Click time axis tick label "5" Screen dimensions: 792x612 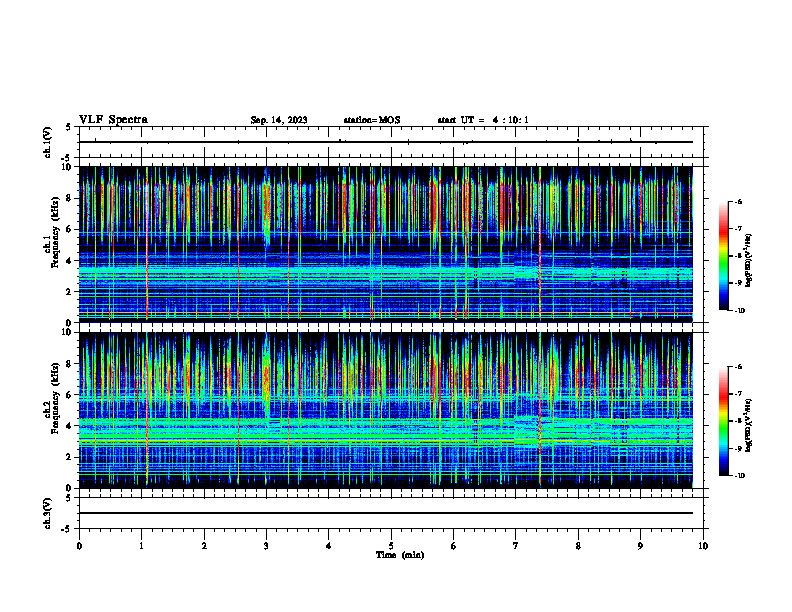click(x=391, y=546)
